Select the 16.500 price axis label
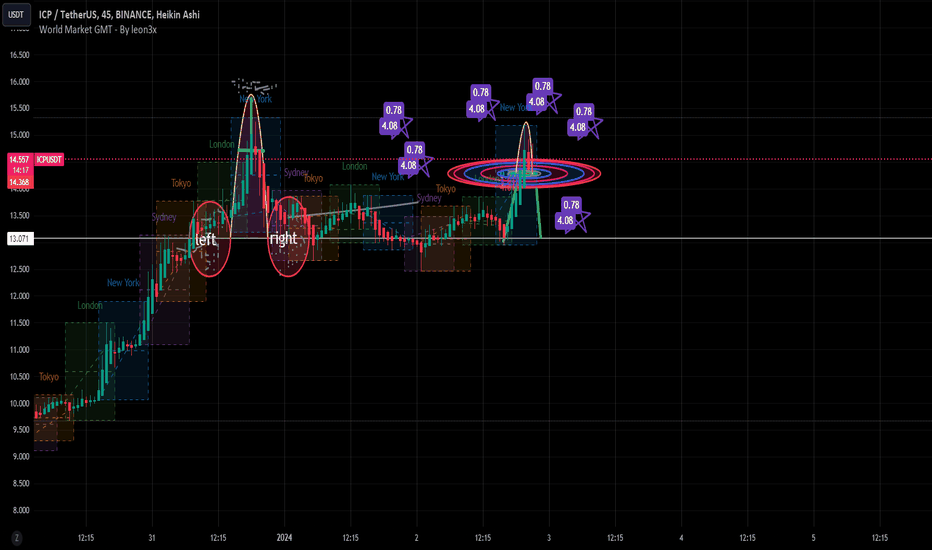The width and height of the screenshot is (932, 550). click(x=19, y=55)
